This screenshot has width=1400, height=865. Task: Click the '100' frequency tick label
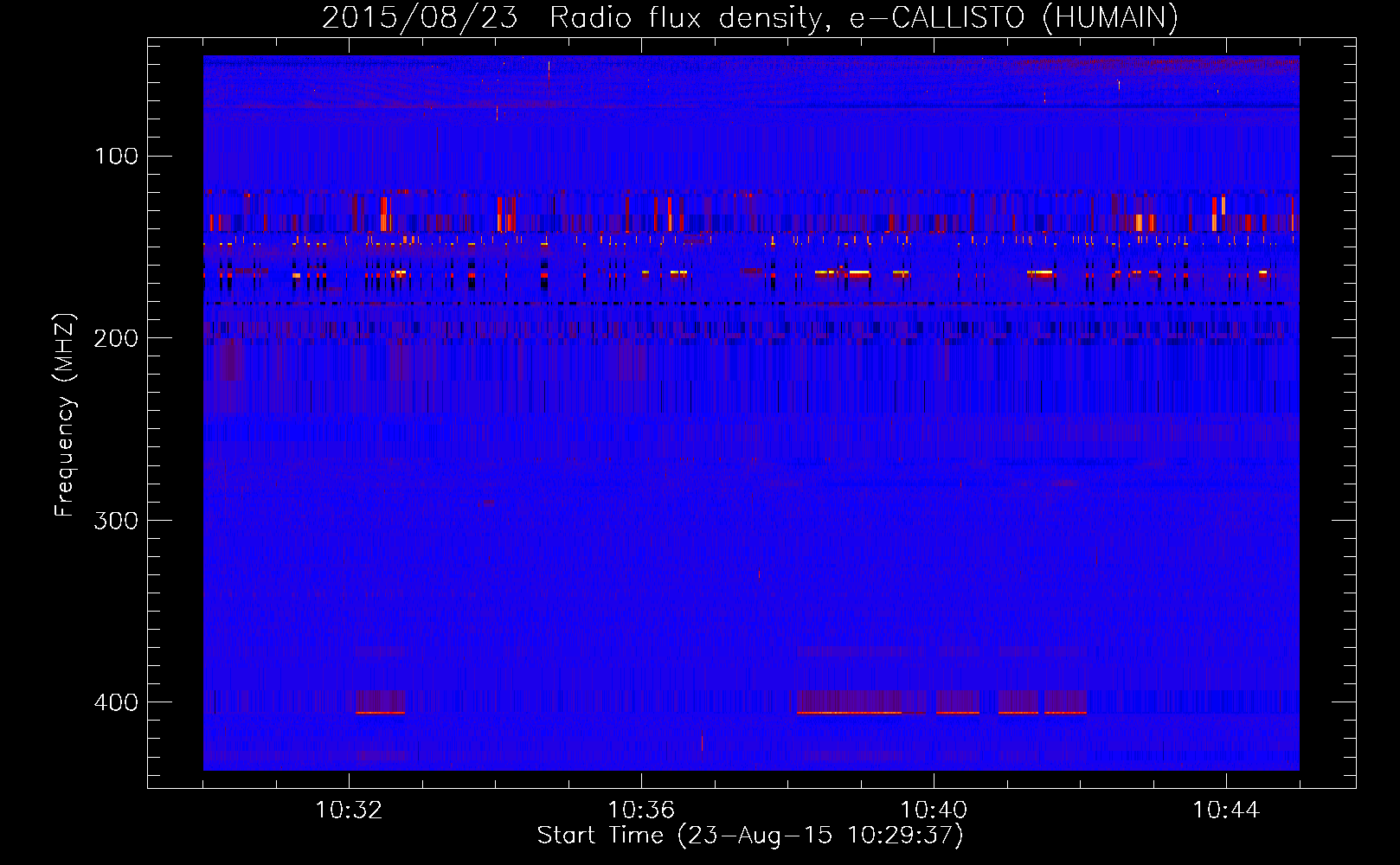tap(116, 157)
